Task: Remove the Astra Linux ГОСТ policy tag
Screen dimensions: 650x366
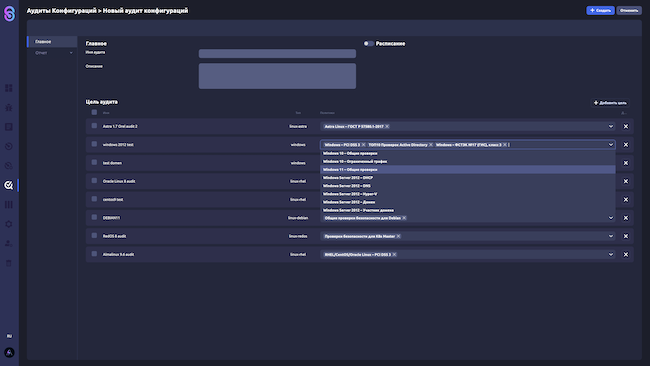Action: coord(387,126)
